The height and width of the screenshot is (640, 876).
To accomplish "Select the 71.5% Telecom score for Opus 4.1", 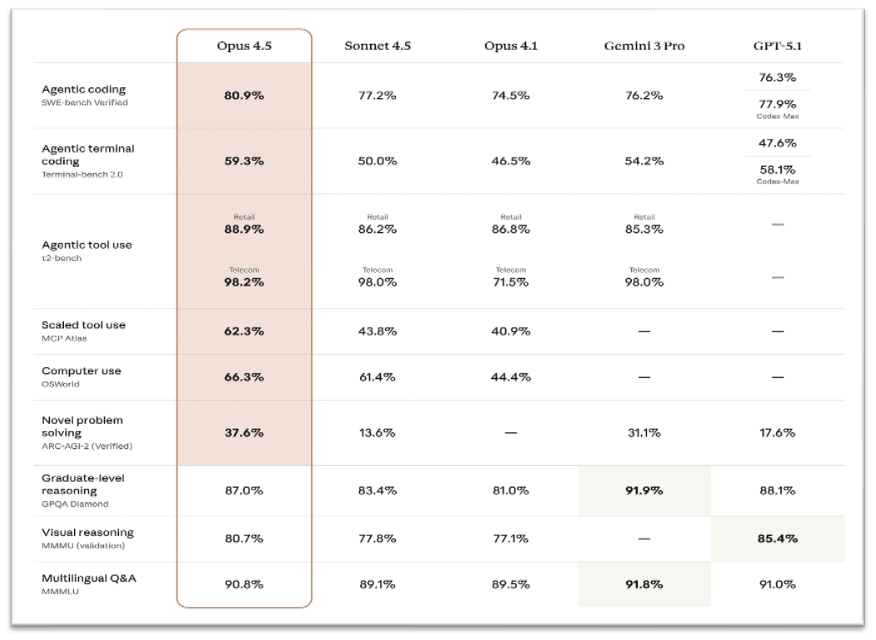I will (510, 282).
